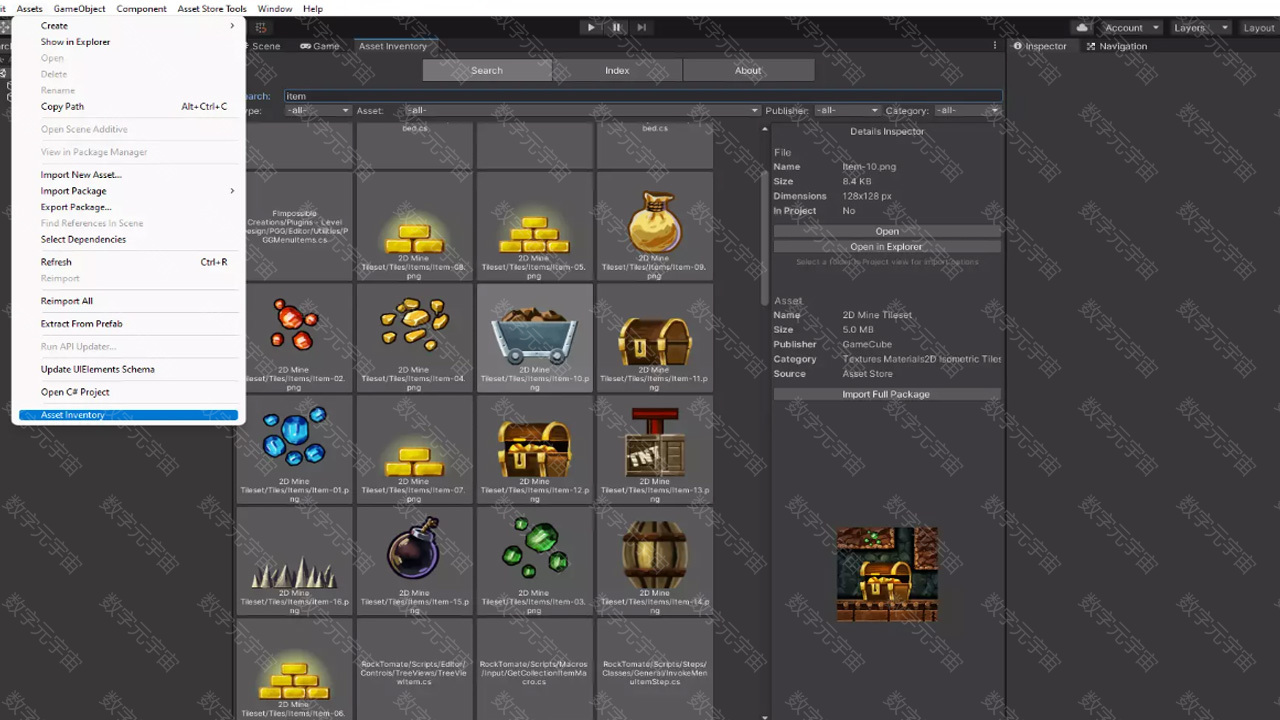Open the Account dropdown
The height and width of the screenshot is (720, 1280).
(1130, 28)
